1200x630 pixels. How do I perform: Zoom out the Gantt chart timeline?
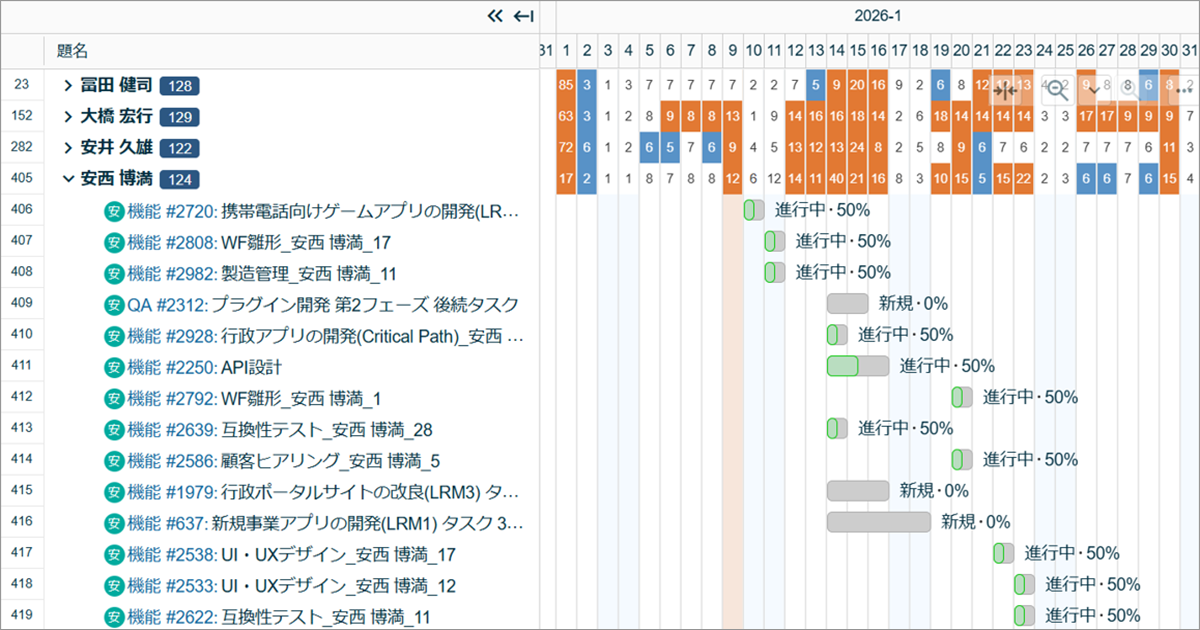point(1056,90)
